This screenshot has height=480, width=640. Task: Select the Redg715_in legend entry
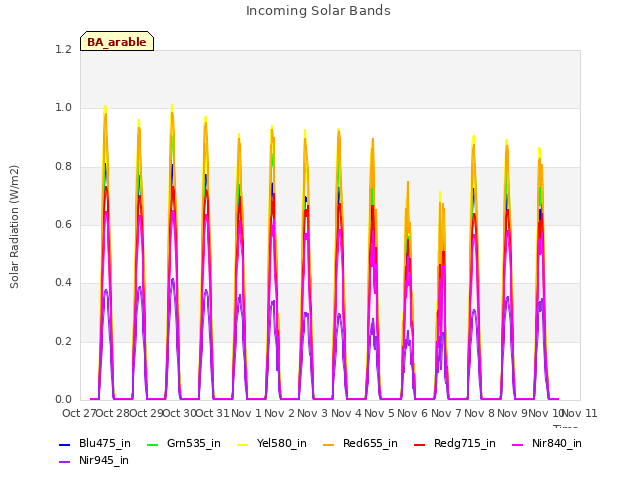tap(455, 443)
